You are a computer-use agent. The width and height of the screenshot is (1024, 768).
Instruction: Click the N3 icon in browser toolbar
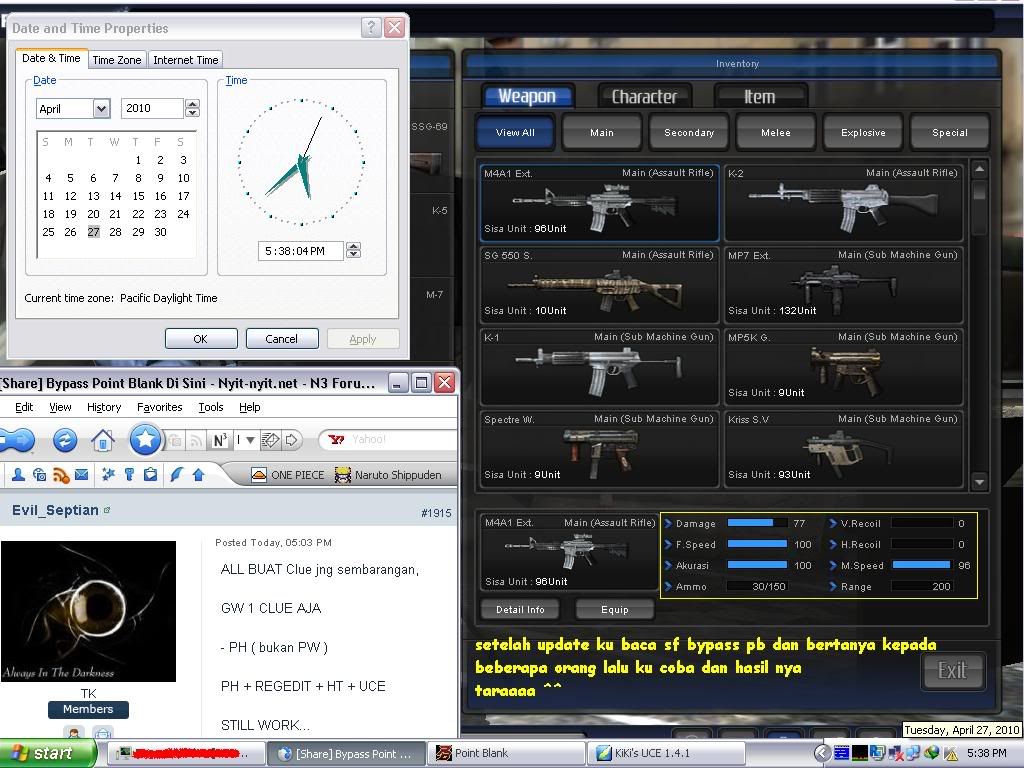point(220,440)
